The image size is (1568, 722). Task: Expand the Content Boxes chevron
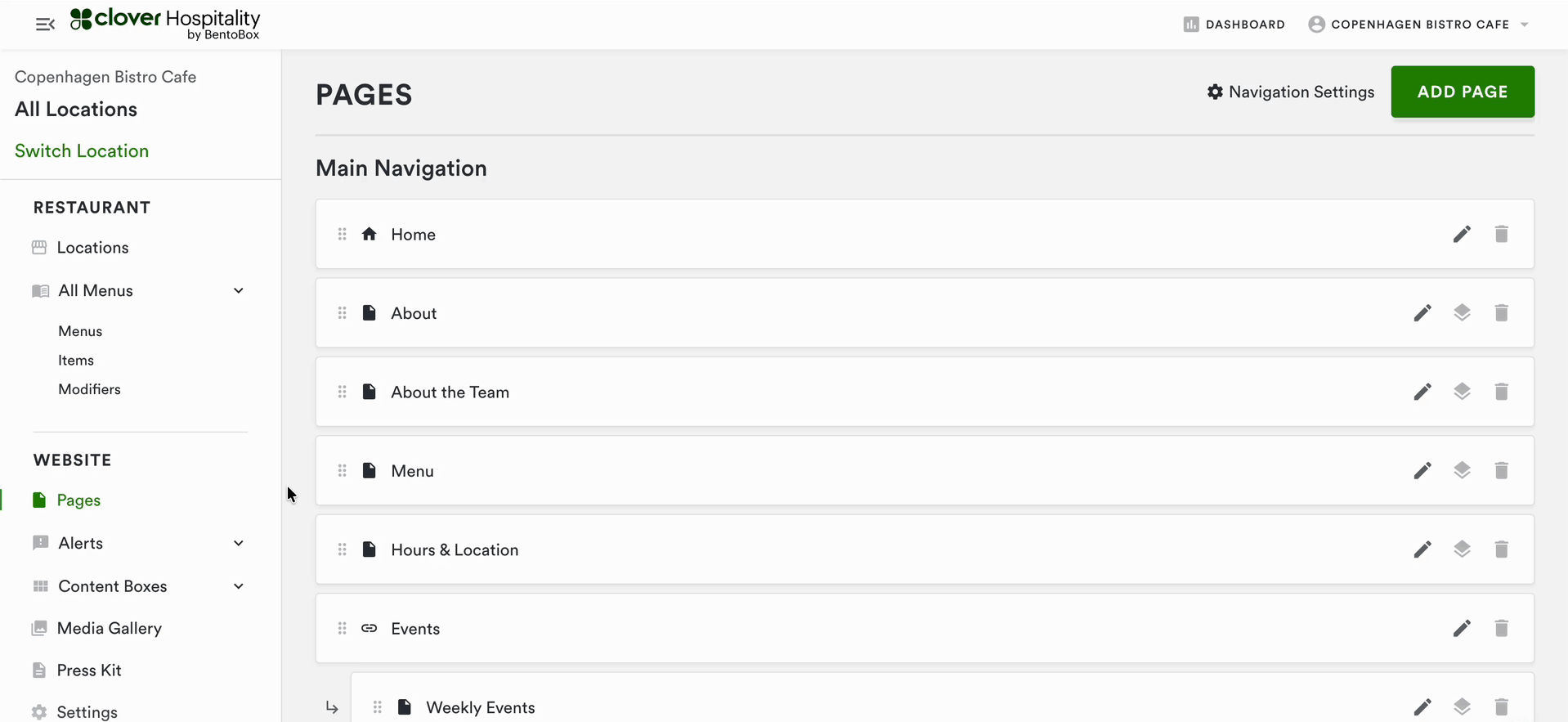[x=239, y=586]
